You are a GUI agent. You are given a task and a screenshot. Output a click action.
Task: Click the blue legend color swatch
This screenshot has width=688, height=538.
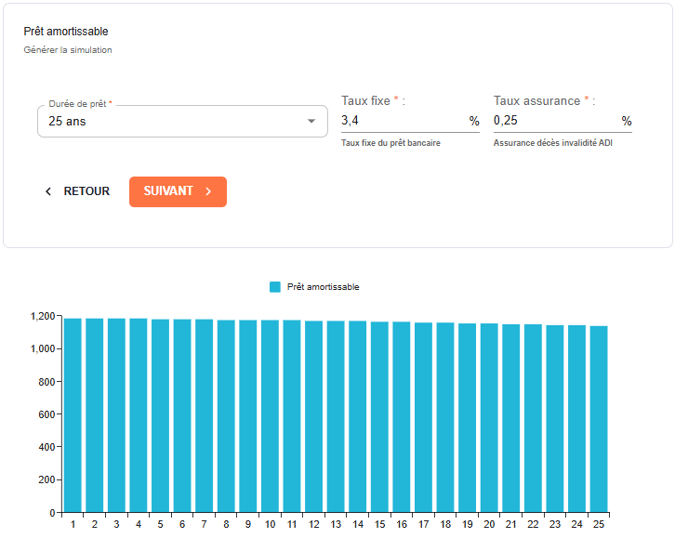(x=275, y=287)
